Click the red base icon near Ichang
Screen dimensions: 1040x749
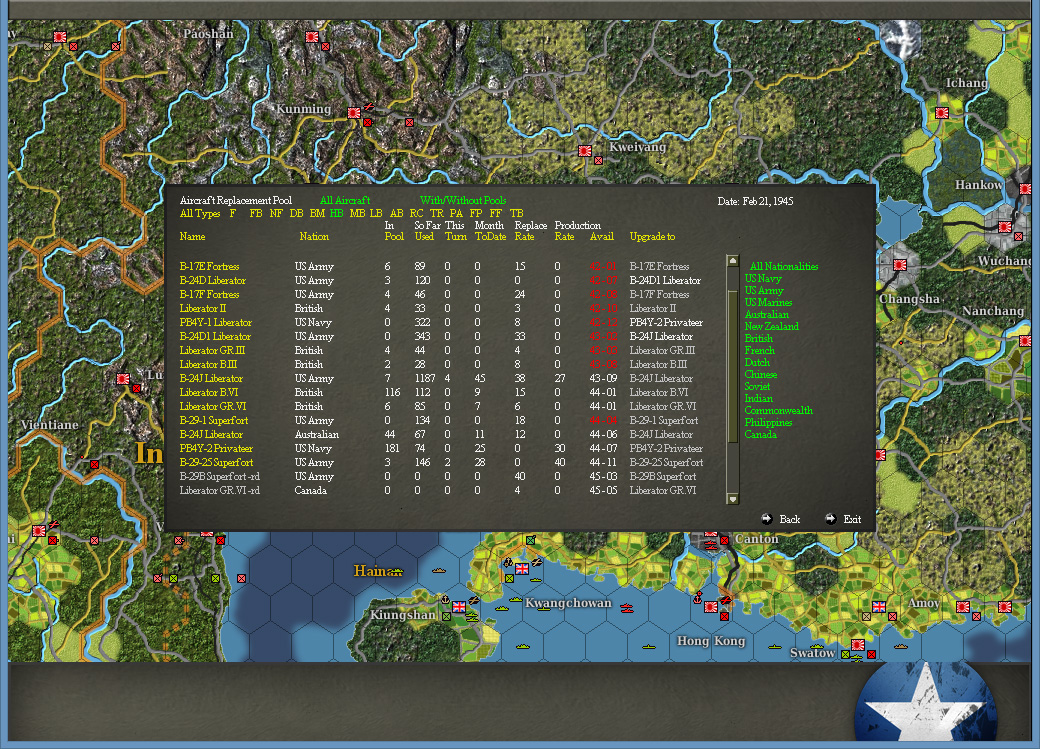[x=941, y=113]
